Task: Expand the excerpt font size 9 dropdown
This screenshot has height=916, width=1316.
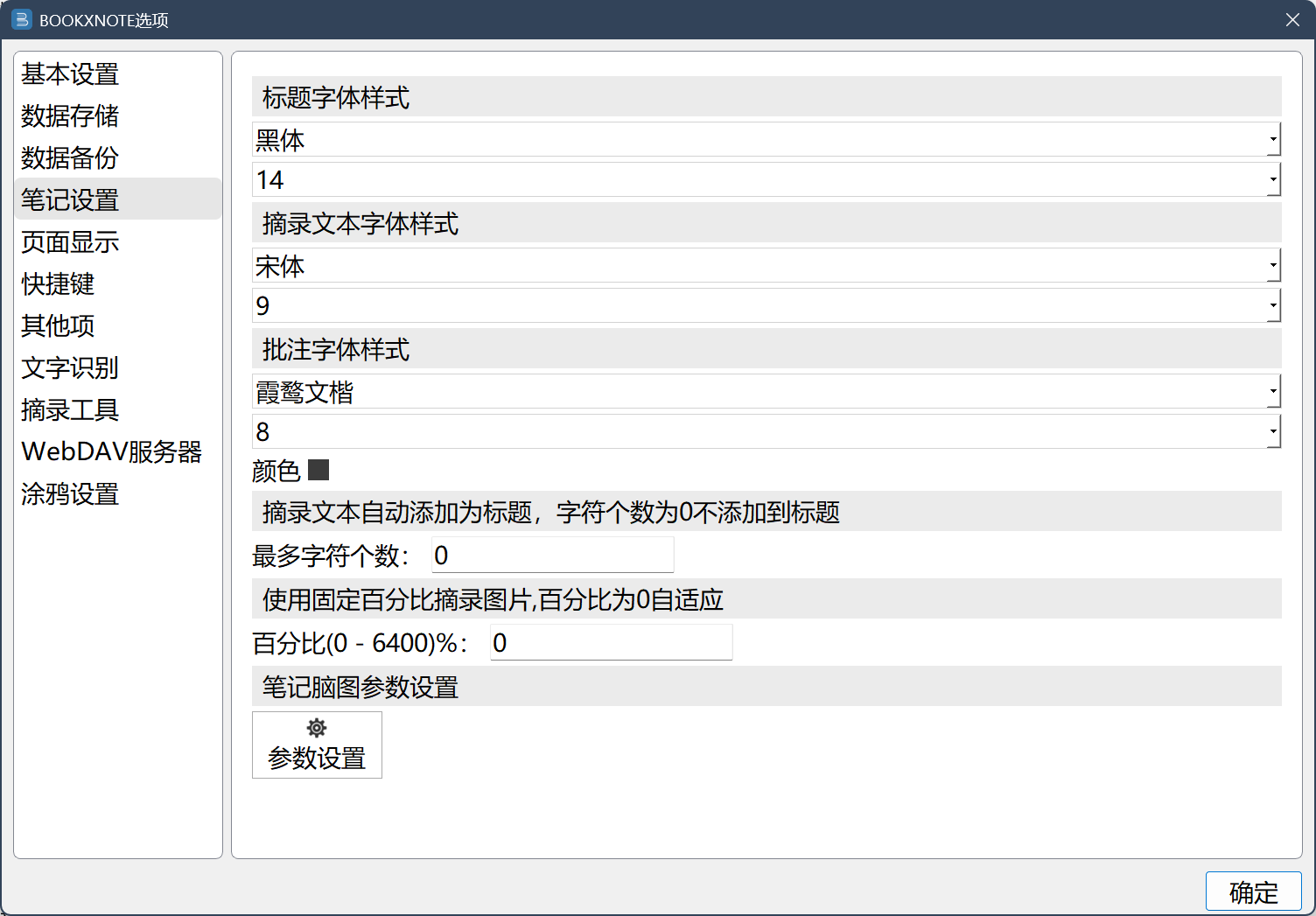Action: click(x=766, y=306)
